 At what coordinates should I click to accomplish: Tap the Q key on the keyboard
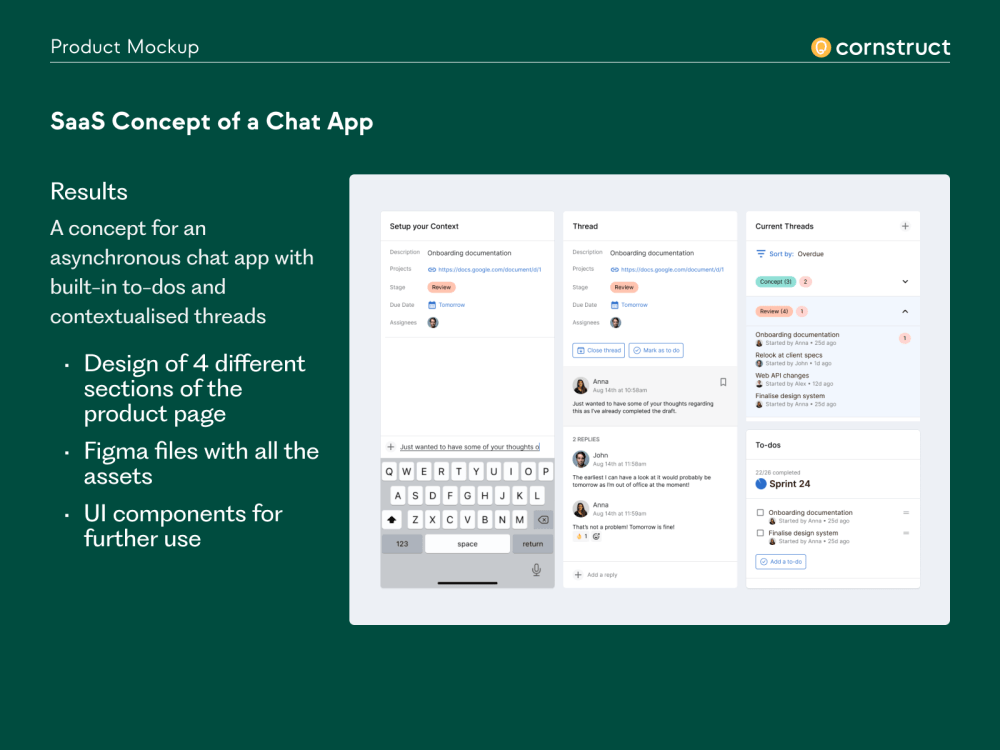click(x=389, y=471)
